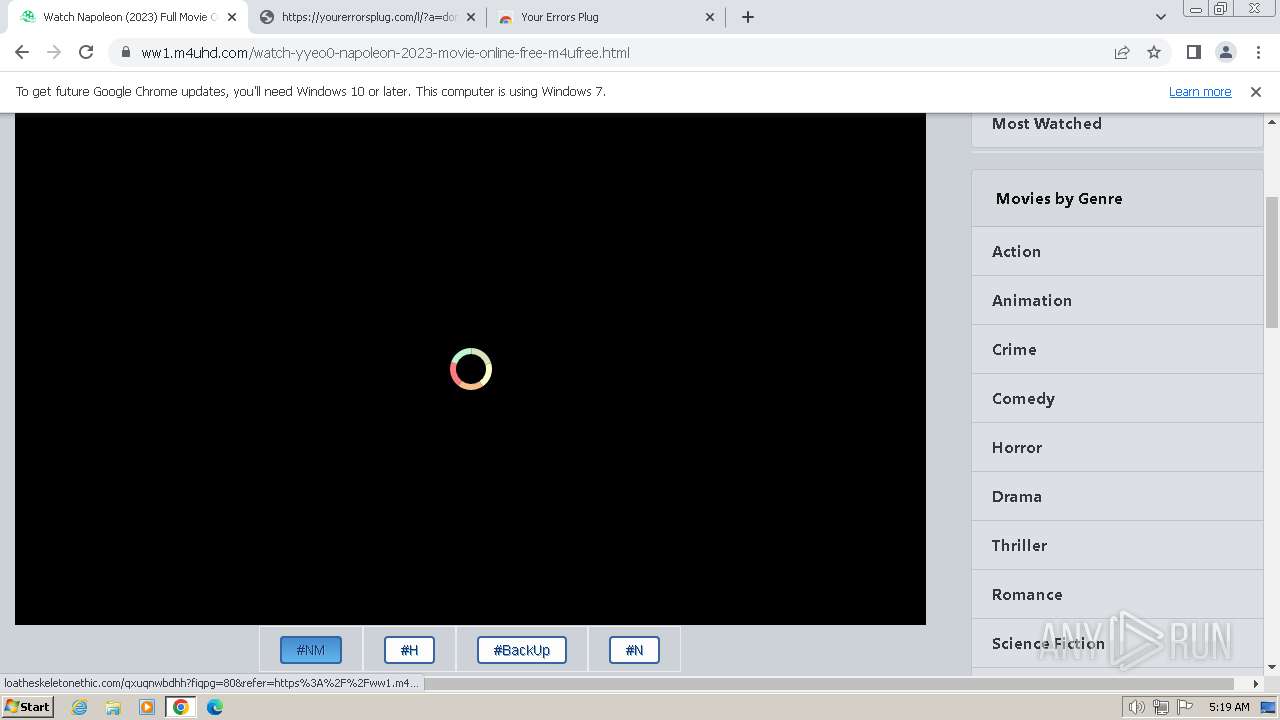Select the #NM server button
This screenshot has width=1280, height=720.
point(311,650)
